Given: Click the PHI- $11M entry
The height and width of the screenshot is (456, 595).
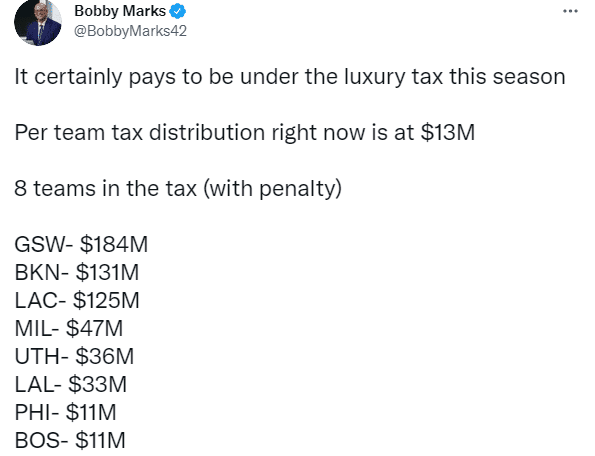Looking at the screenshot, I should pyautogui.click(x=65, y=412).
